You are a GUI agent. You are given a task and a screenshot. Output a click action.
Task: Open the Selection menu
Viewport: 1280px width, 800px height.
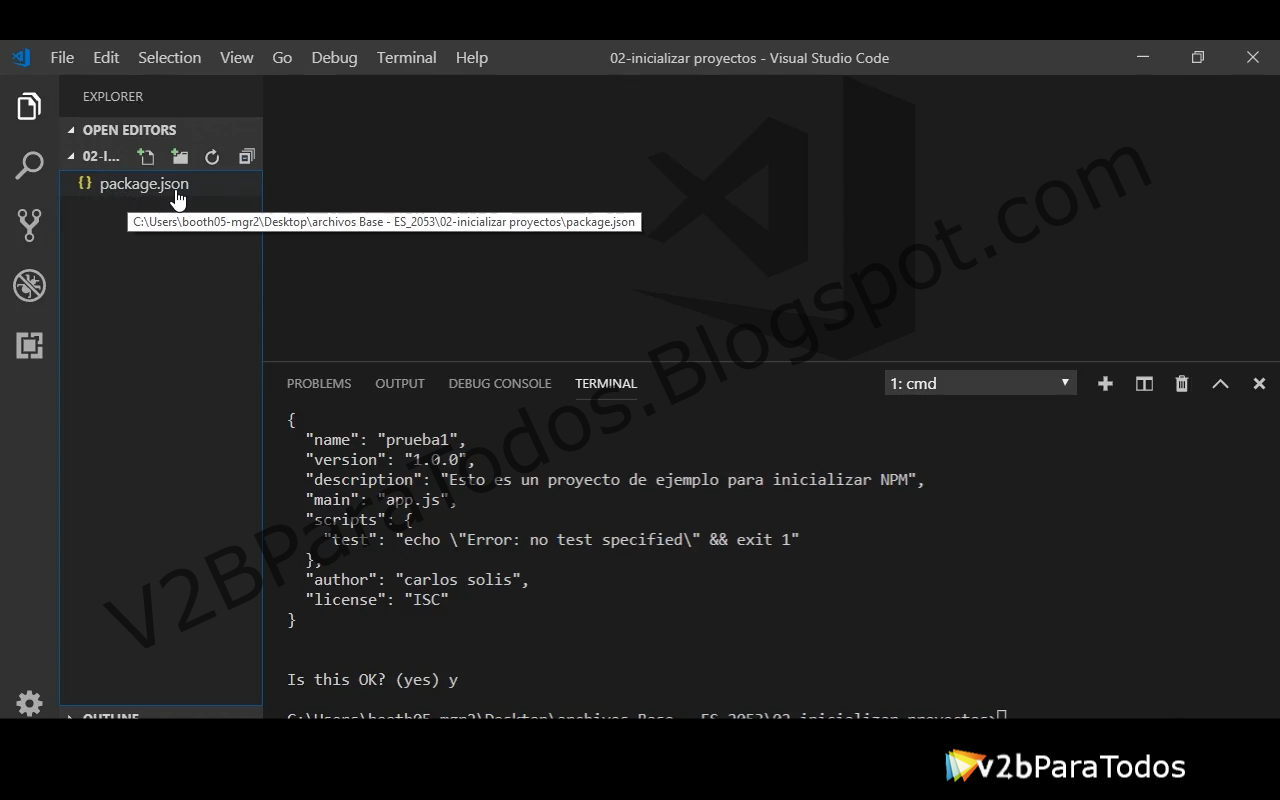pyautogui.click(x=169, y=57)
